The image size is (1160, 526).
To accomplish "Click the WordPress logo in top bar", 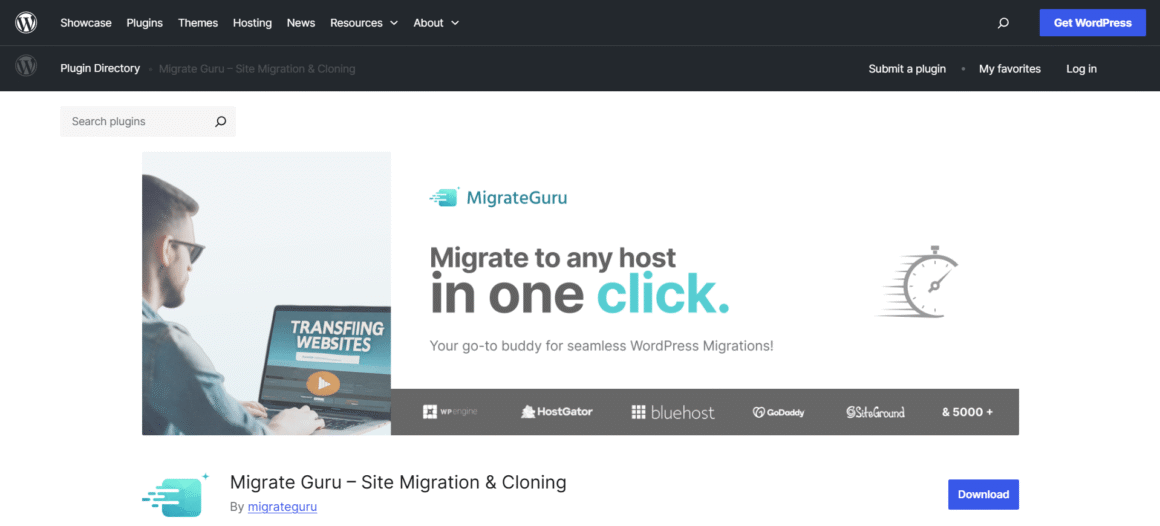I will (x=26, y=23).
